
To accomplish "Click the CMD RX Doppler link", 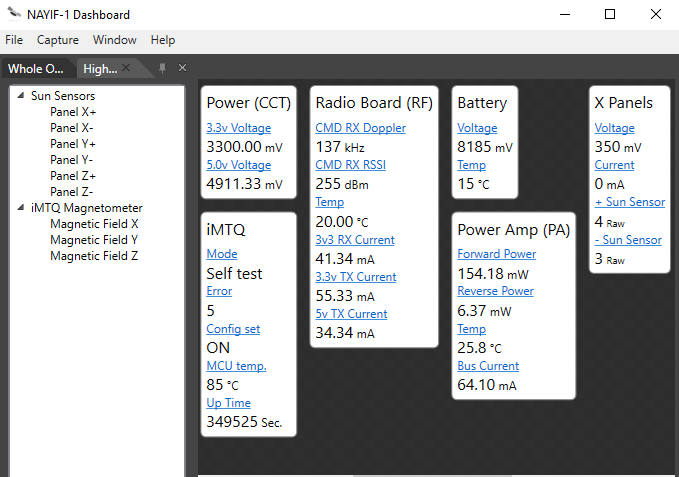I will pos(360,128).
